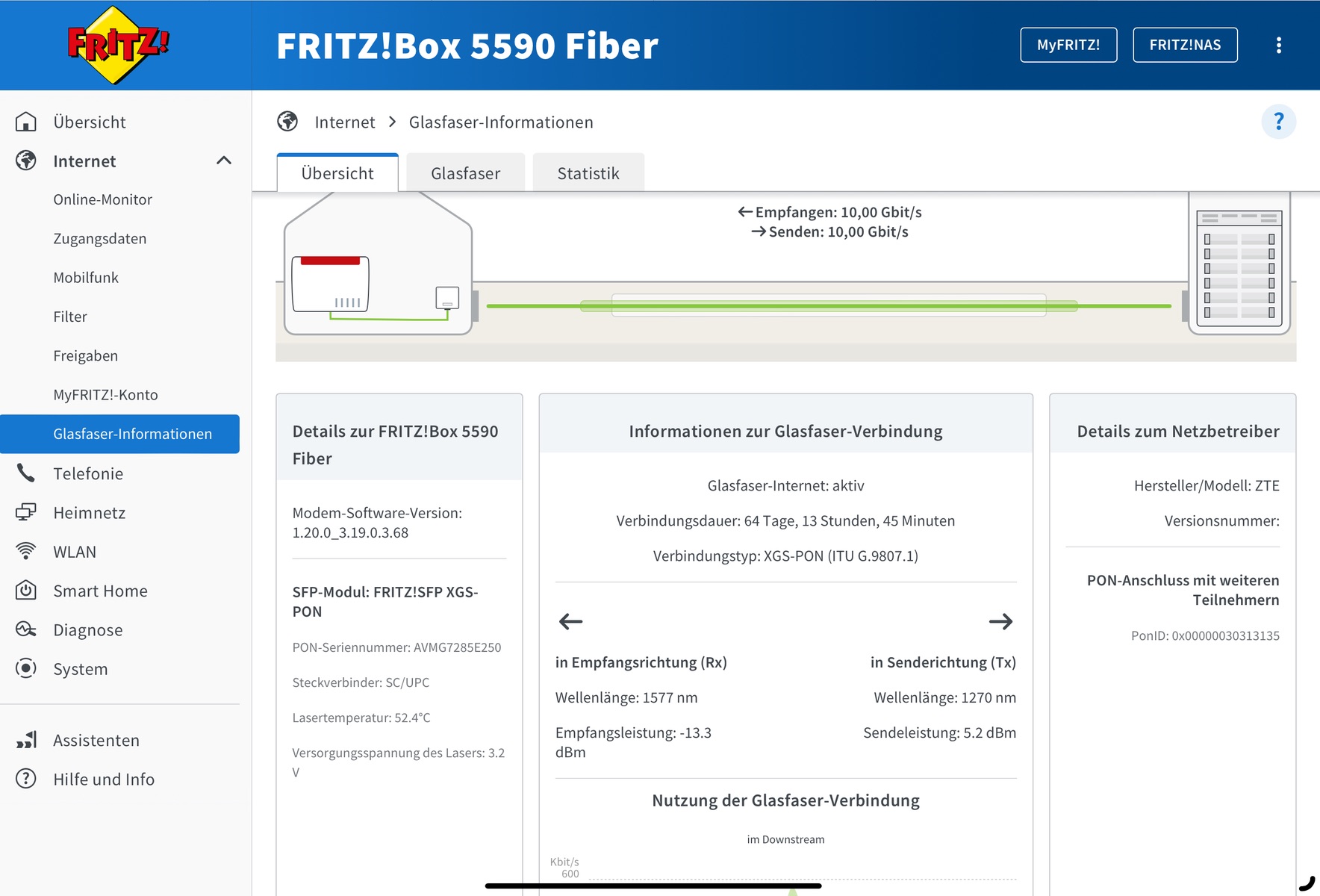Switch to the Statistik tab

pyautogui.click(x=588, y=173)
